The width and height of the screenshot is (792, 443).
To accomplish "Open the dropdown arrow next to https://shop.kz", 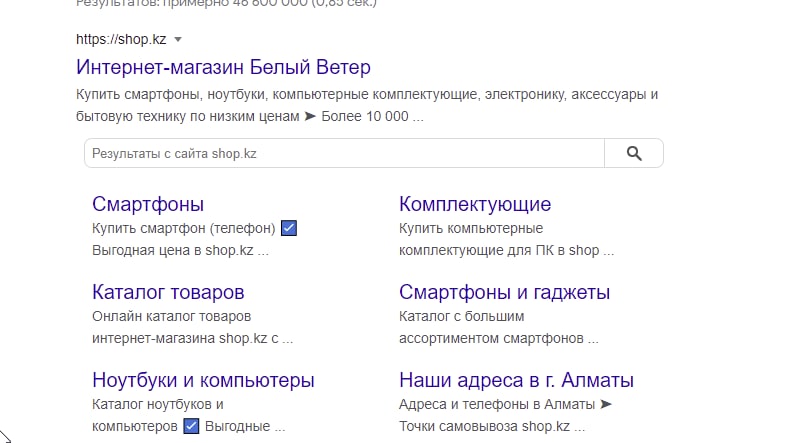I will pos(178,39).
